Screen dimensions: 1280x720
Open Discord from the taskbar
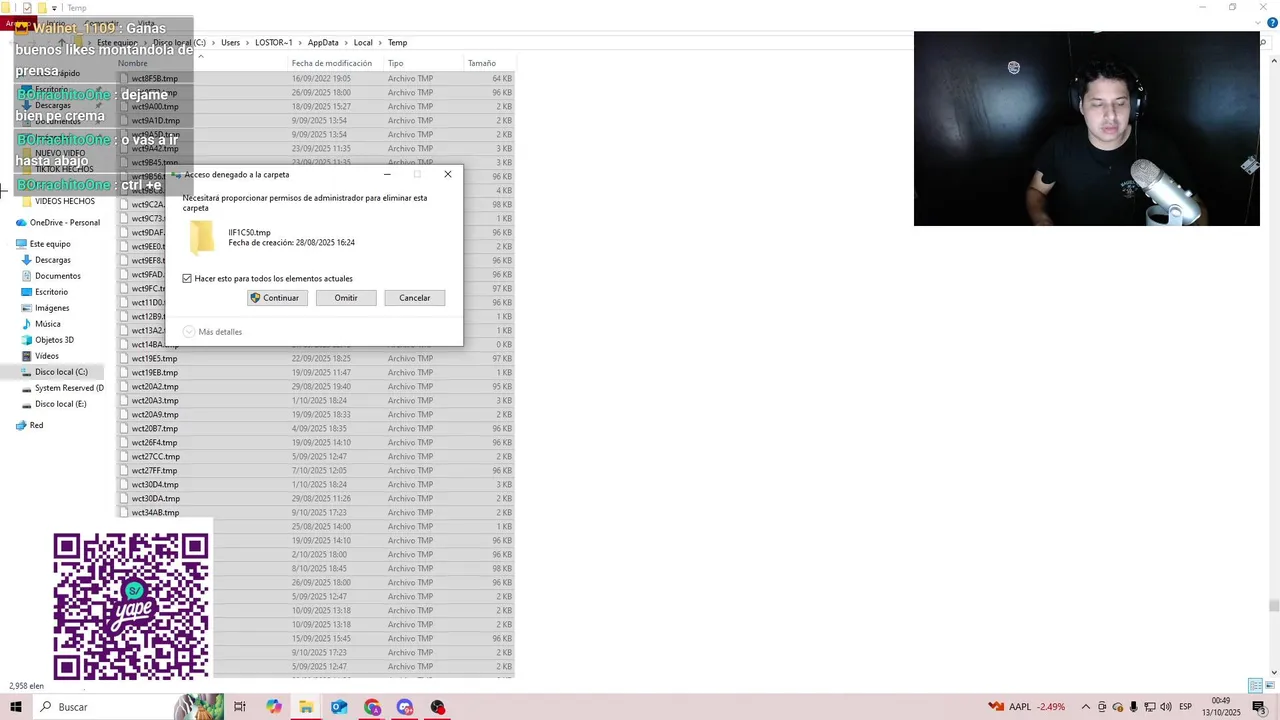(405, 707)
